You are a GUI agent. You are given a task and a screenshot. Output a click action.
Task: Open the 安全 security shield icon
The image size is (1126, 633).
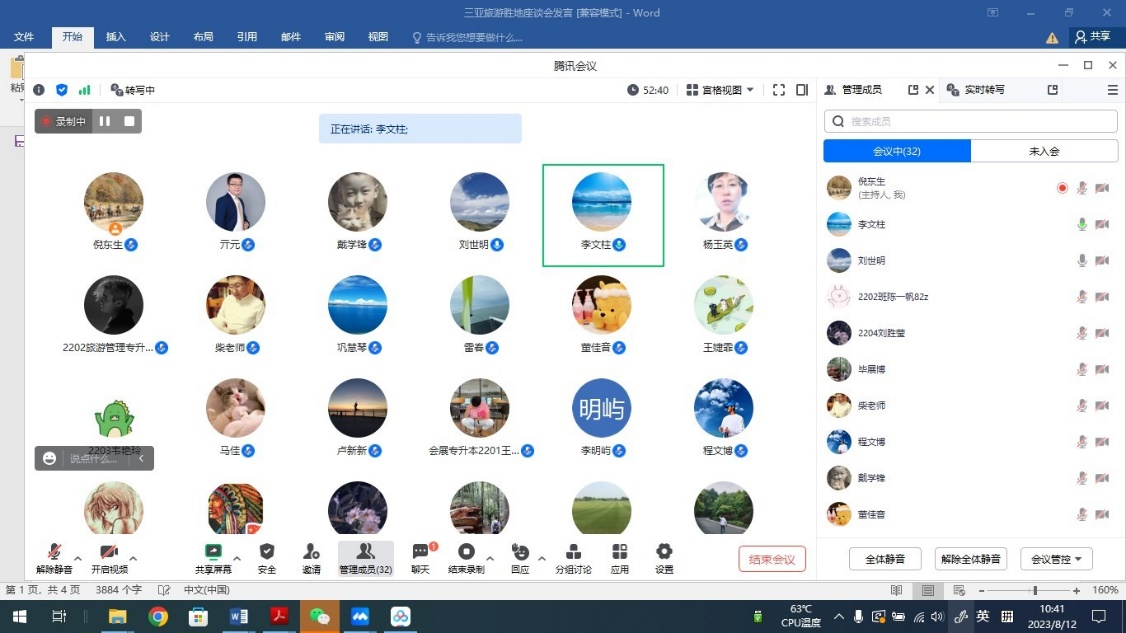(267, 552)
